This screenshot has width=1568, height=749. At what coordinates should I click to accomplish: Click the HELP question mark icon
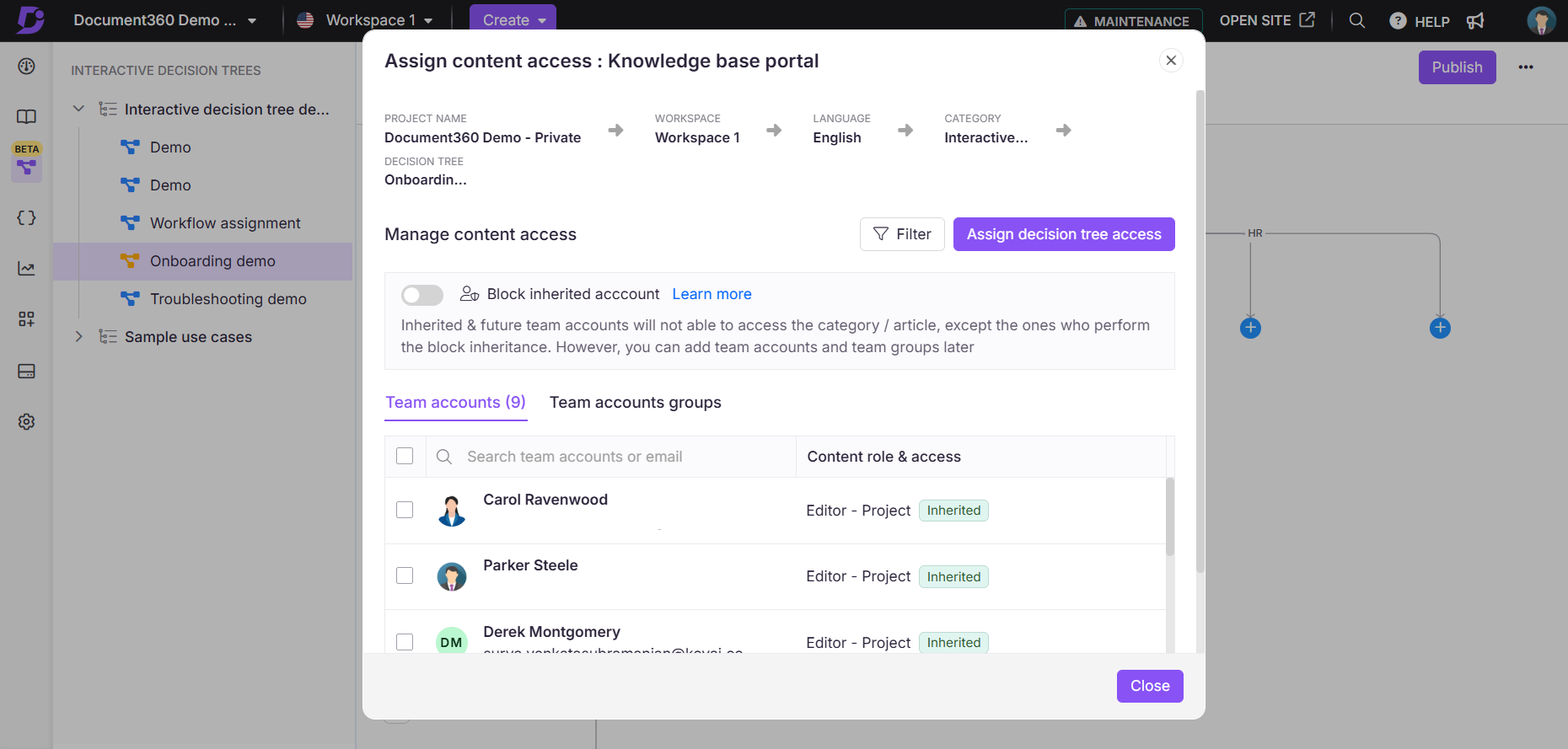(1397, 20)
